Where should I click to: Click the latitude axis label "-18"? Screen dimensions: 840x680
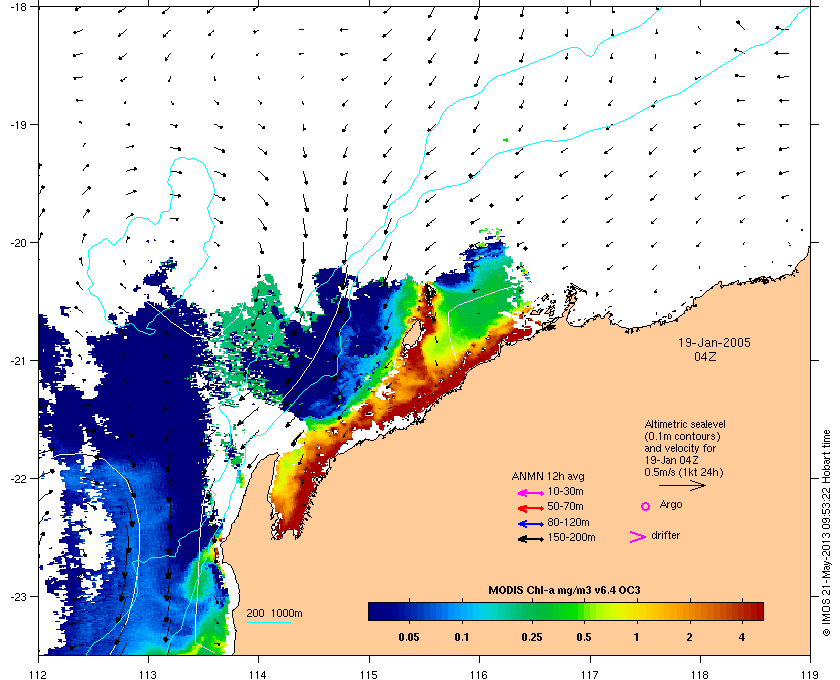tap(18, 7)
